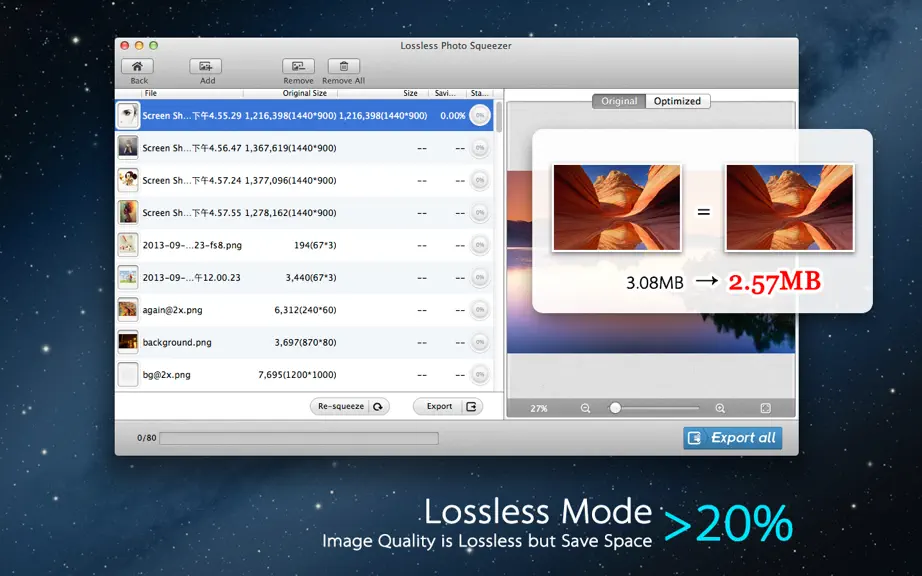The image size is (922, 576).
Task: Clear list with Remove All trash icon
Action: [x=343, y=66]
